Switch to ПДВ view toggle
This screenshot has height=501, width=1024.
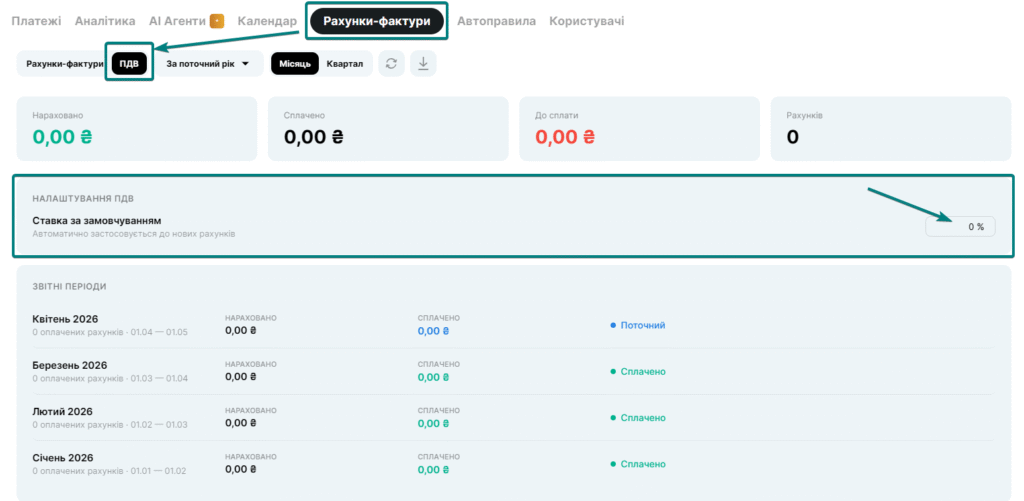tap(129, 64)
